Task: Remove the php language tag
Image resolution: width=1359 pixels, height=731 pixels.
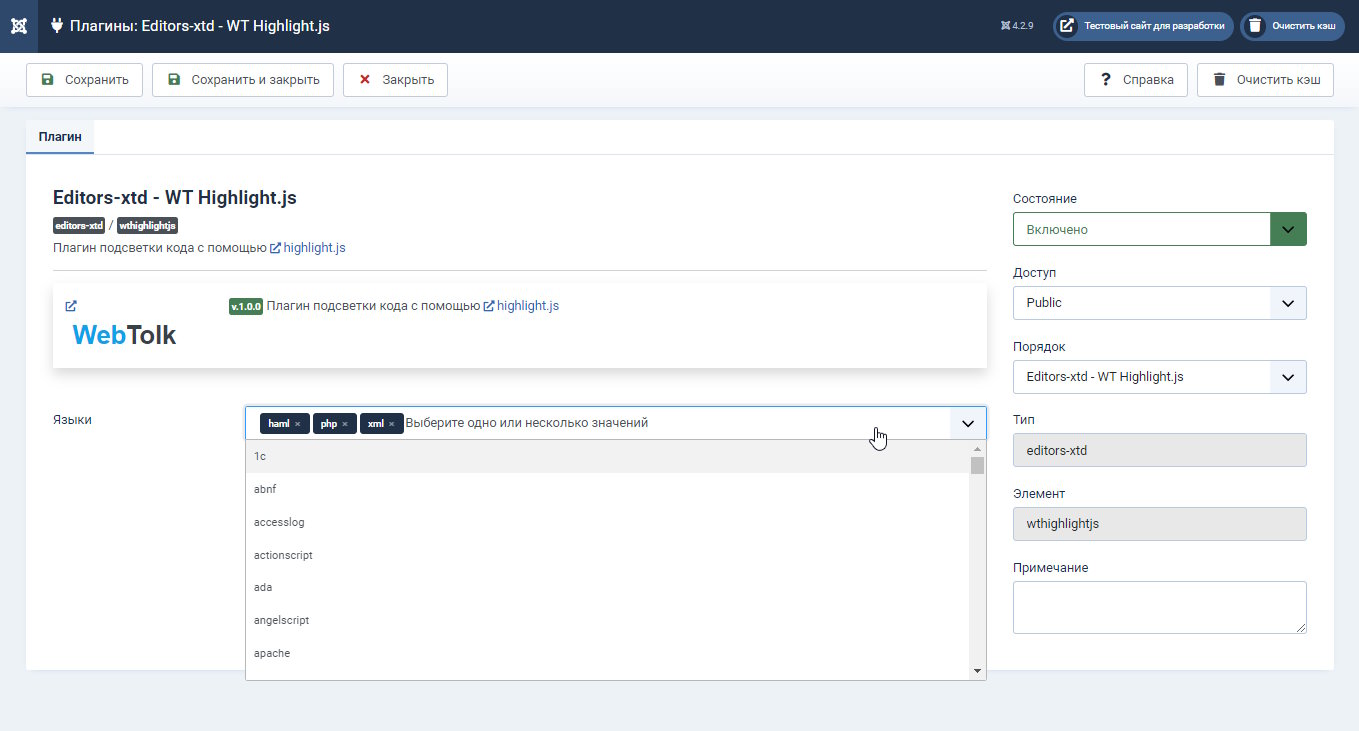Action: click(345, 424)
